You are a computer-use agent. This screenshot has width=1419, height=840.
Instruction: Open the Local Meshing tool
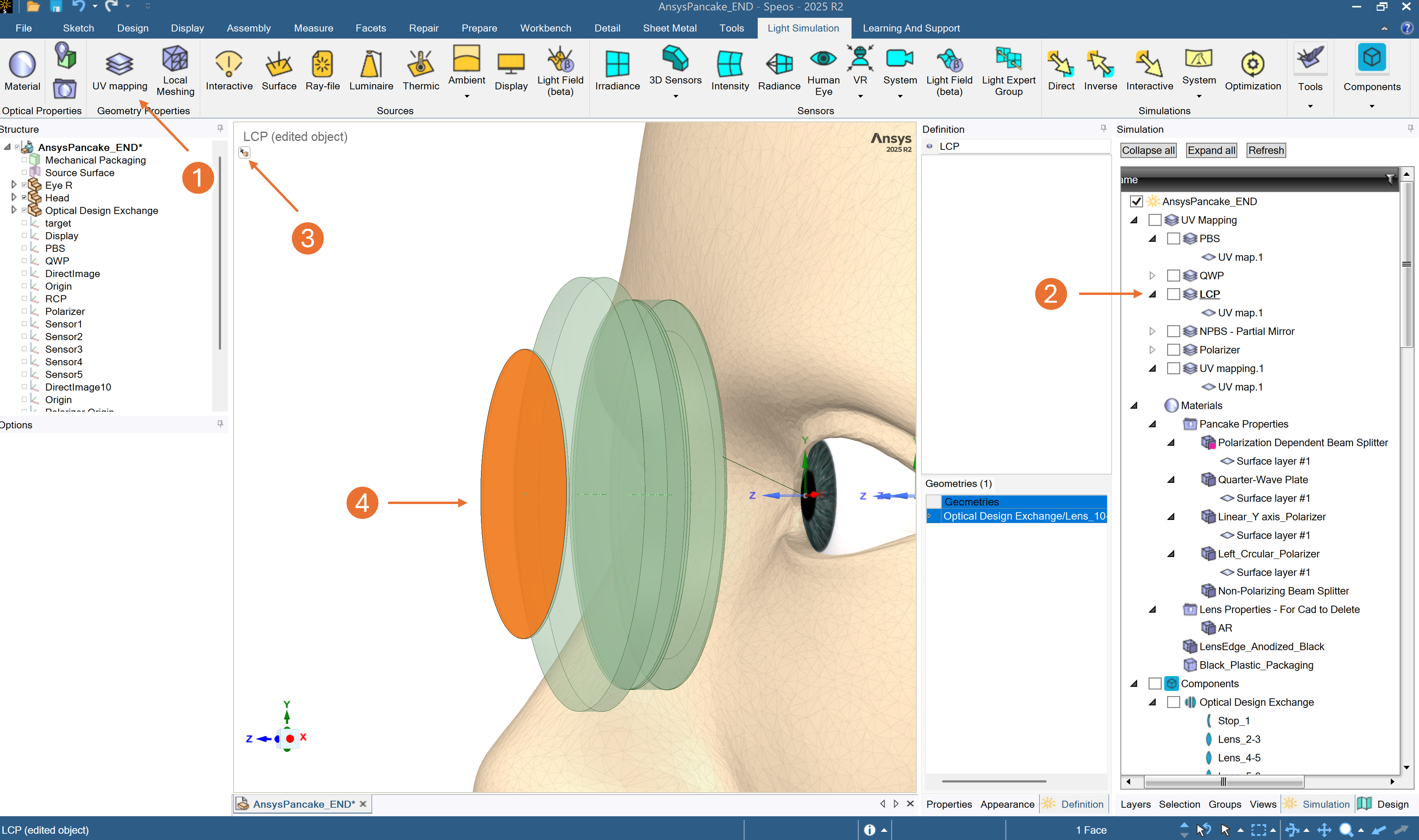tap(175, 70)
